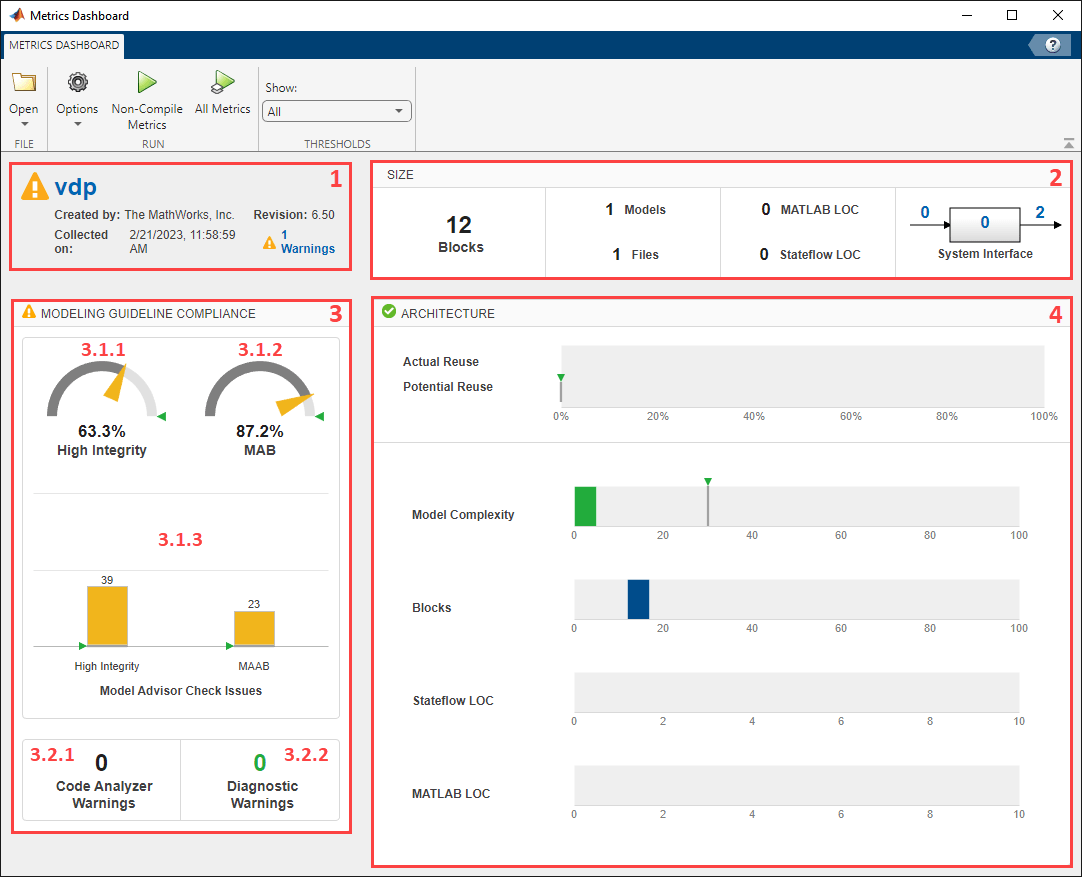Click the vdp model name link

pyautogui.click(x=76, y=187)
